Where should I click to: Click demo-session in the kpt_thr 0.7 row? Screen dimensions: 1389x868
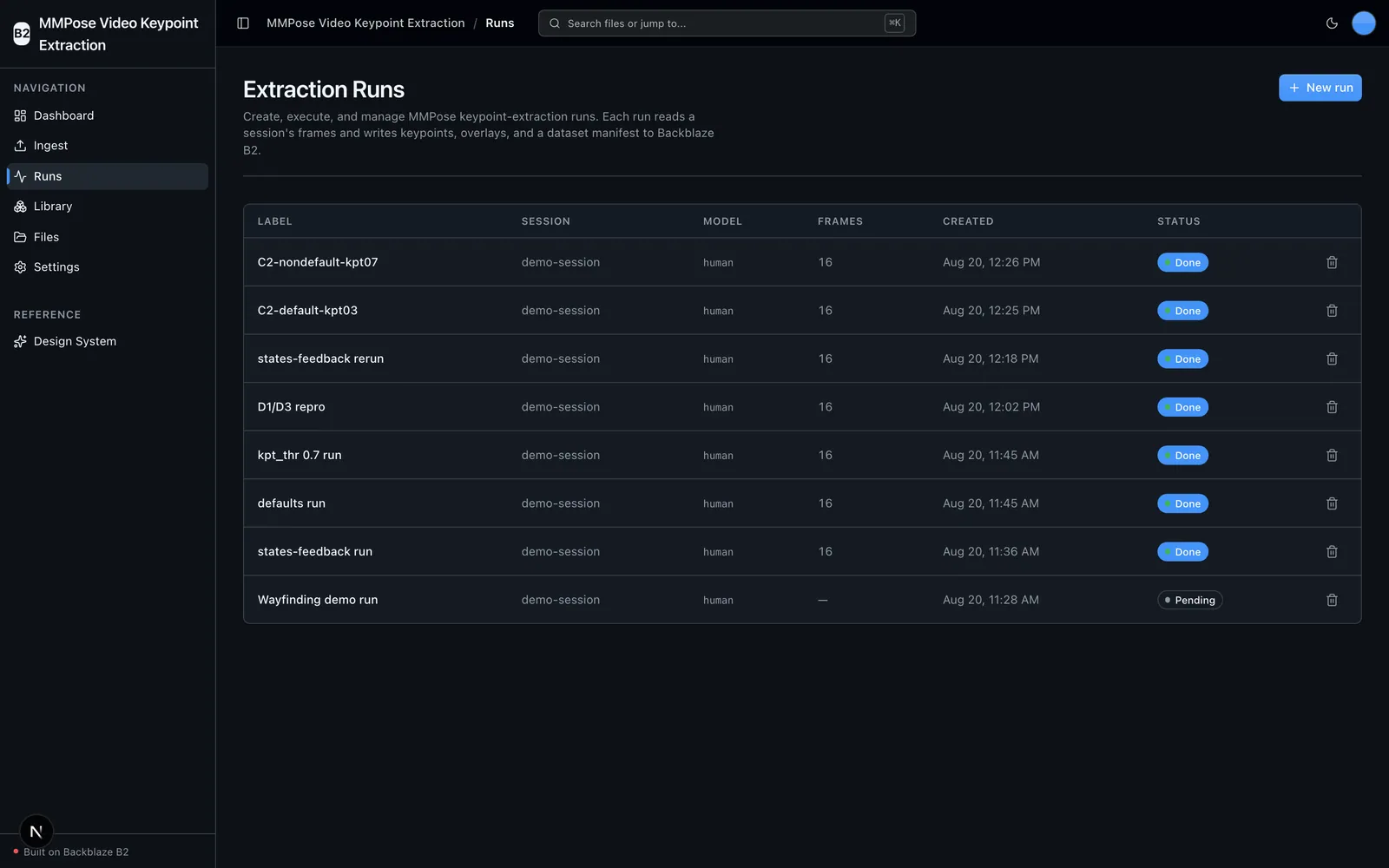[561, 455]
